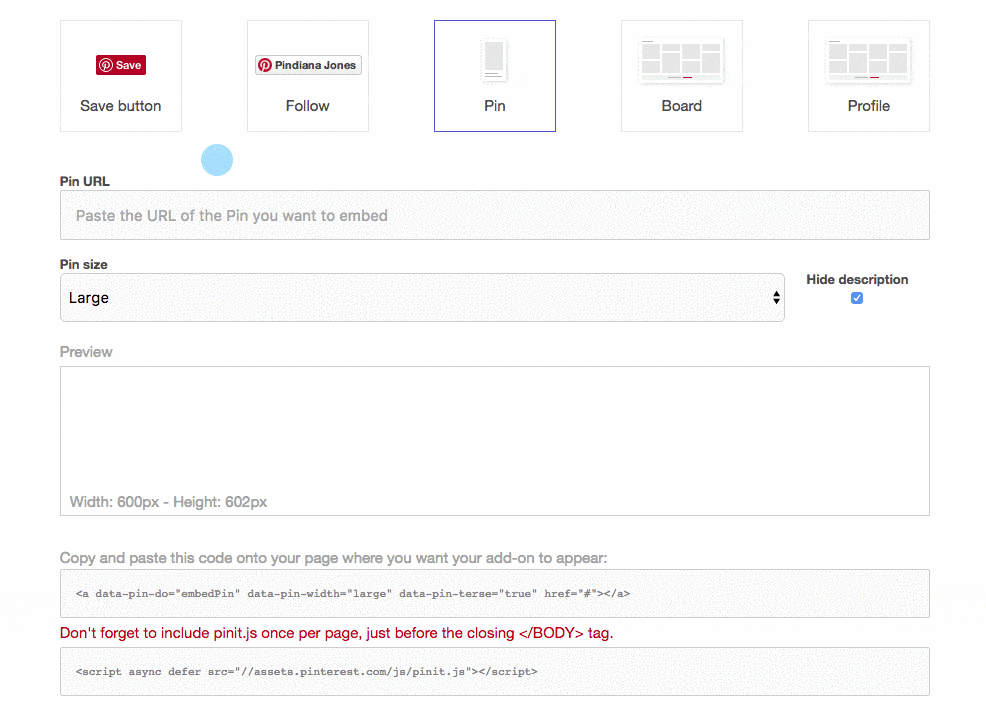This screenshot has width=986, height=724.
Task: Click the red pinit.js reminder text
Action: pyautogui.click(x=336, y=633)
